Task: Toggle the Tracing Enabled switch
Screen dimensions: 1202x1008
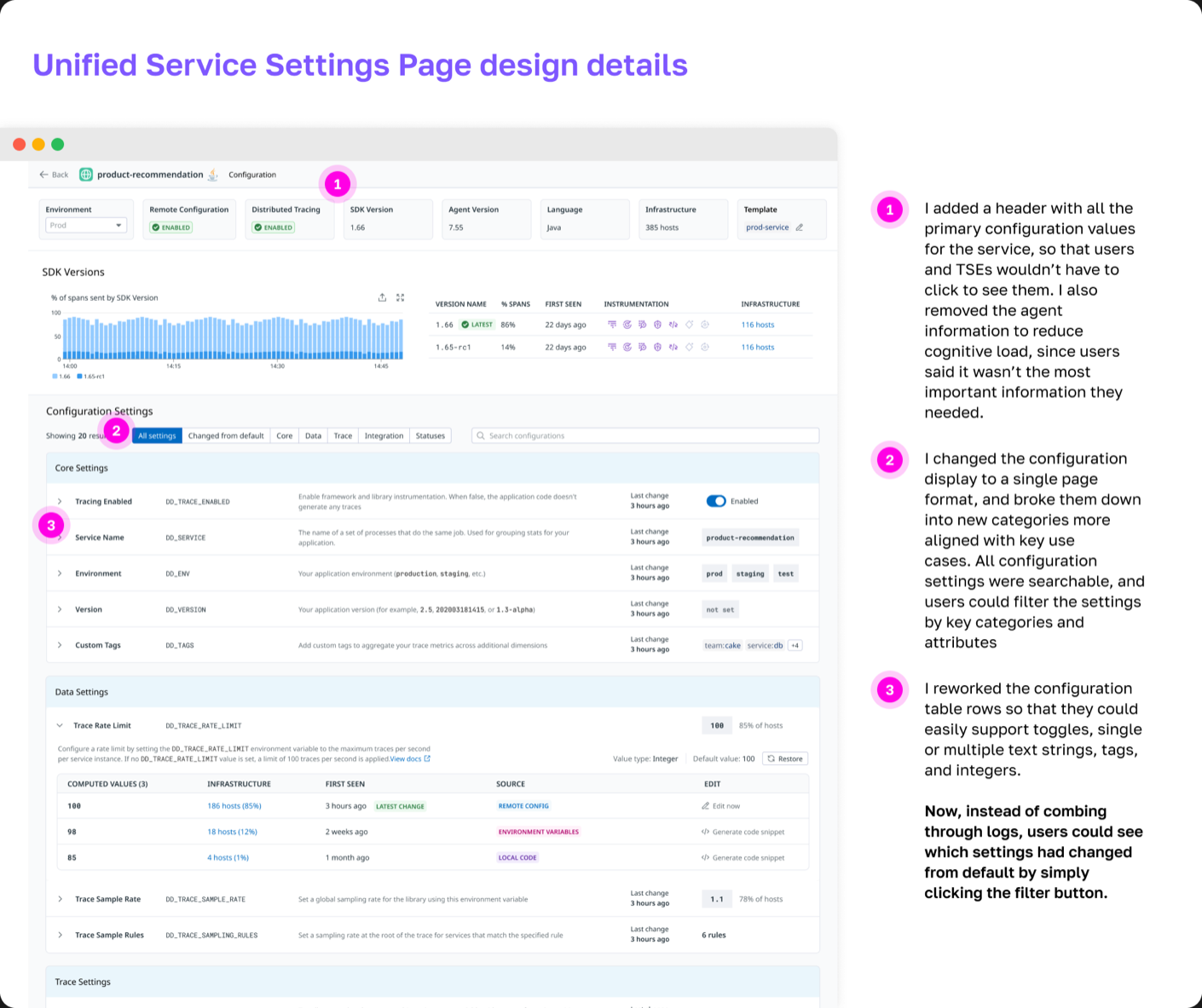Action: pos(716,501)
